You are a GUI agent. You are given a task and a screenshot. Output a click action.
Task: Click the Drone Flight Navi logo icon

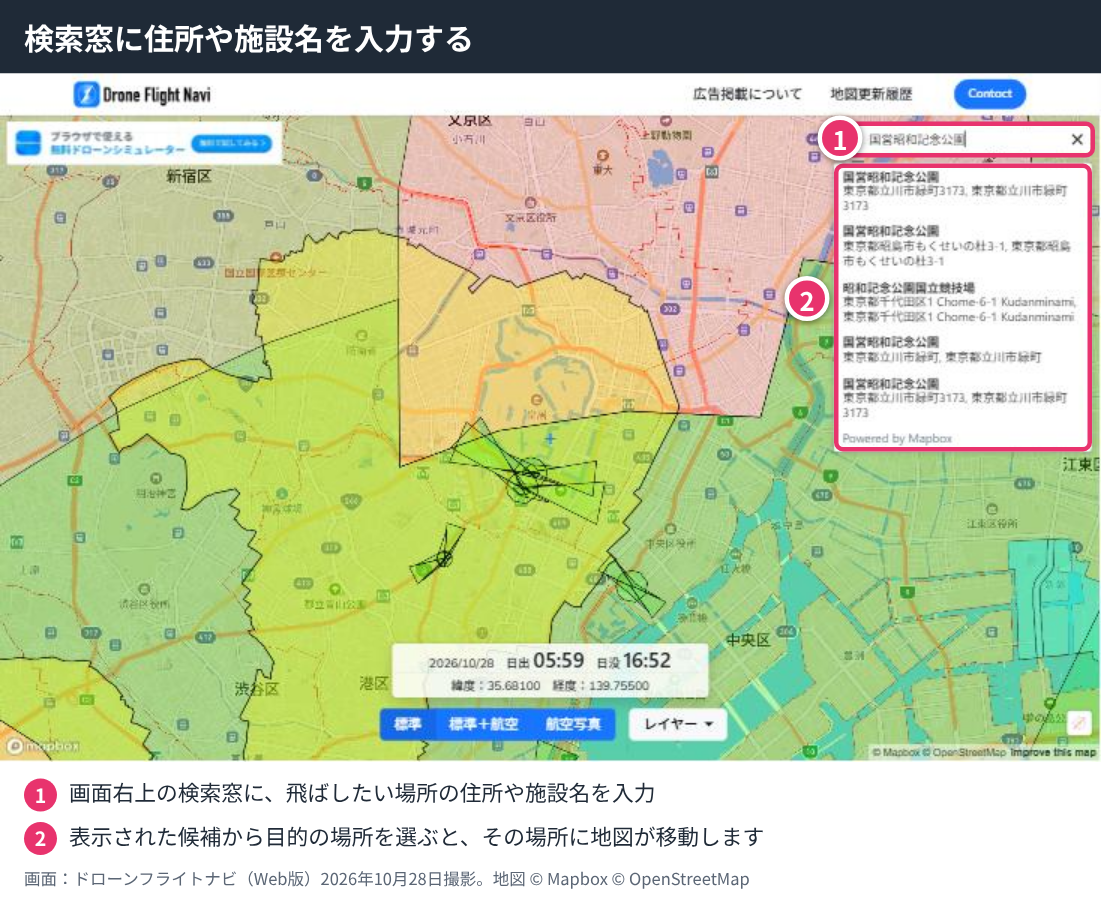point(86,94)
